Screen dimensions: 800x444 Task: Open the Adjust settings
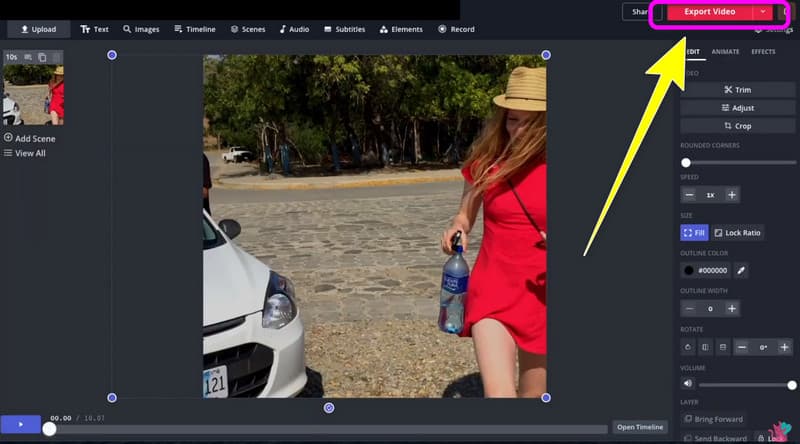coord(737,108)
